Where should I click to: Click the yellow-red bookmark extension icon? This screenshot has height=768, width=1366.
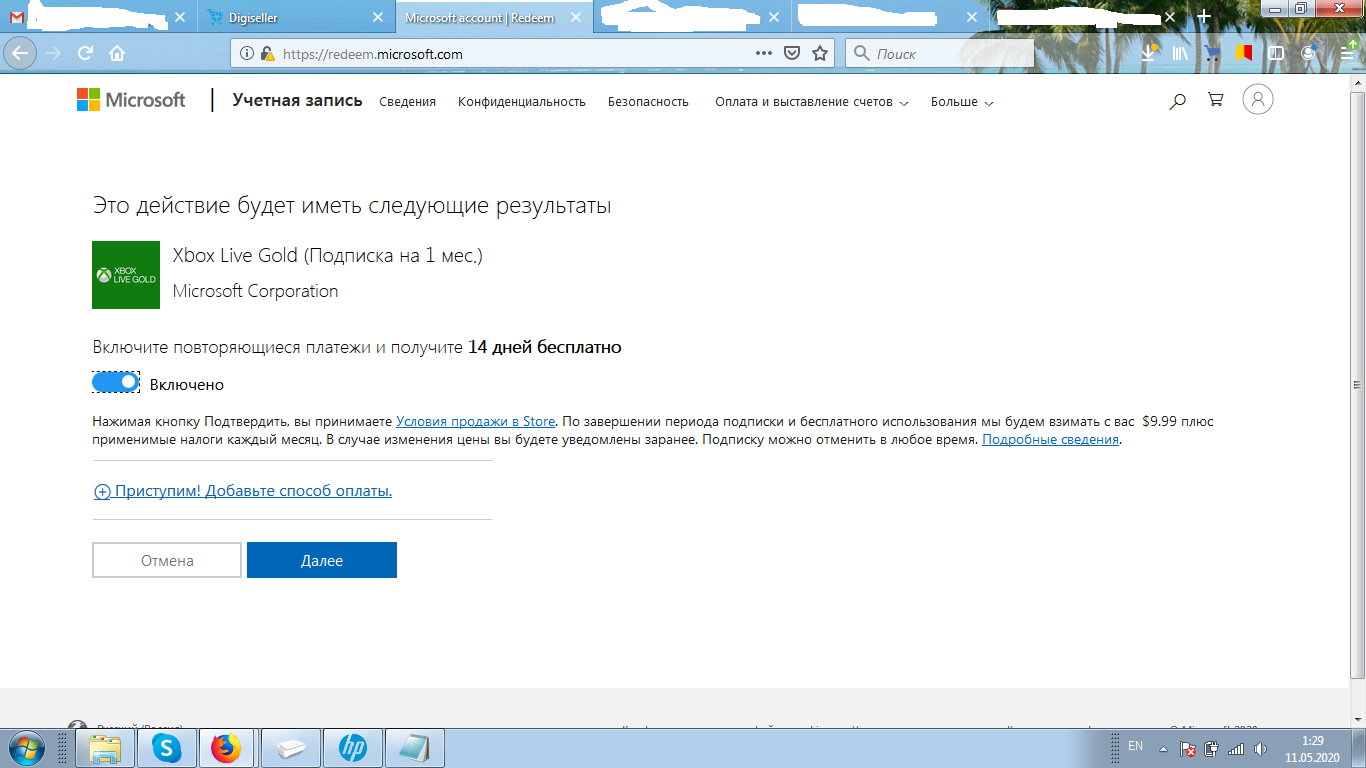click(x=1243, y=54)
